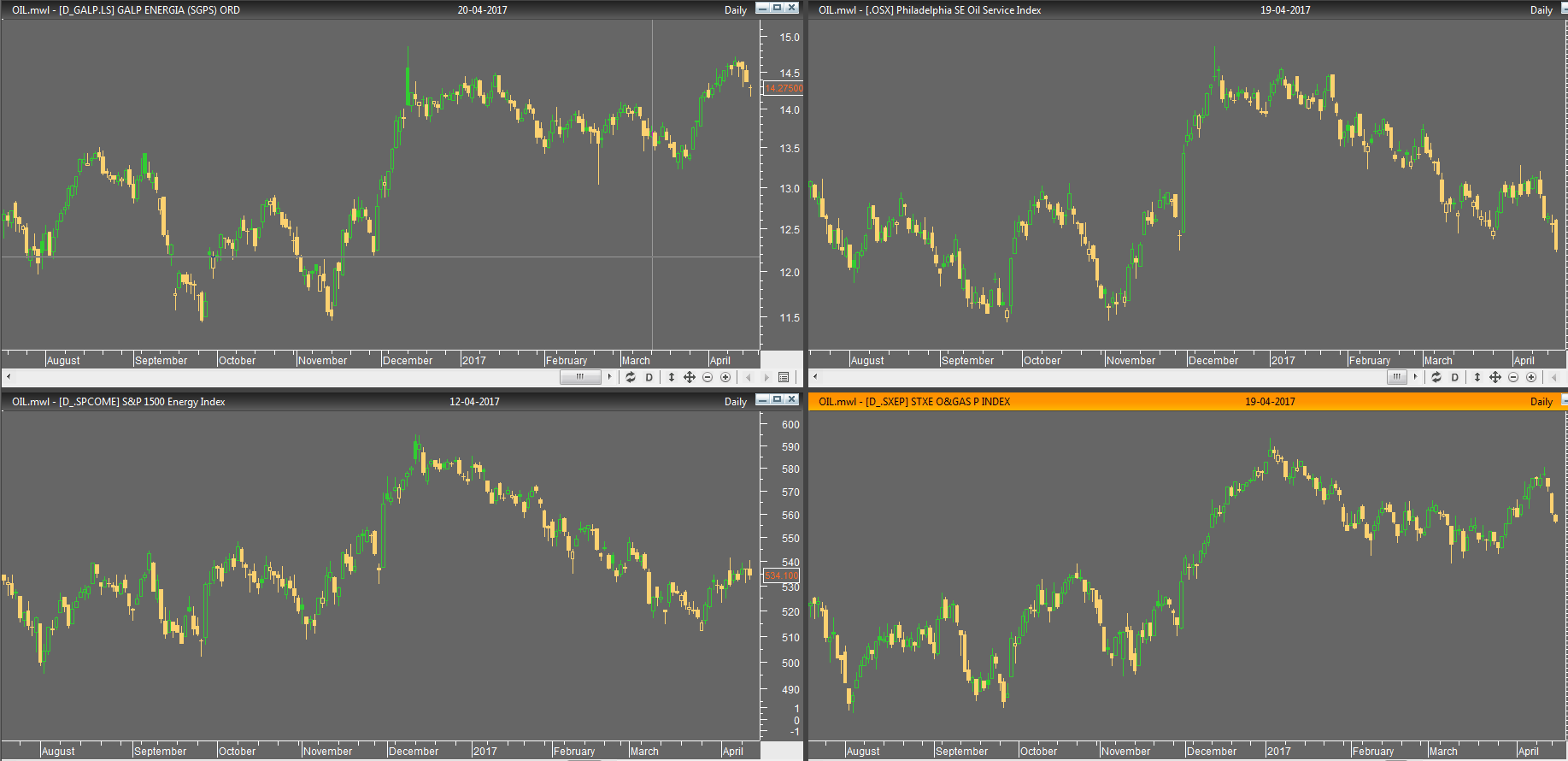Image resolution: width=1568 pixels, height=761 pixels.
Task: Zoom in the Philadelphia Oil Service chart
Action: 1531,377
